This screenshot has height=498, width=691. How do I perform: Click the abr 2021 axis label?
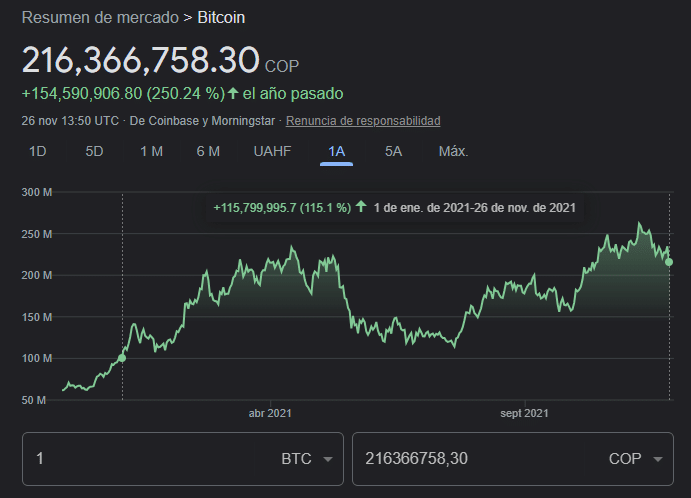point(270,413)
